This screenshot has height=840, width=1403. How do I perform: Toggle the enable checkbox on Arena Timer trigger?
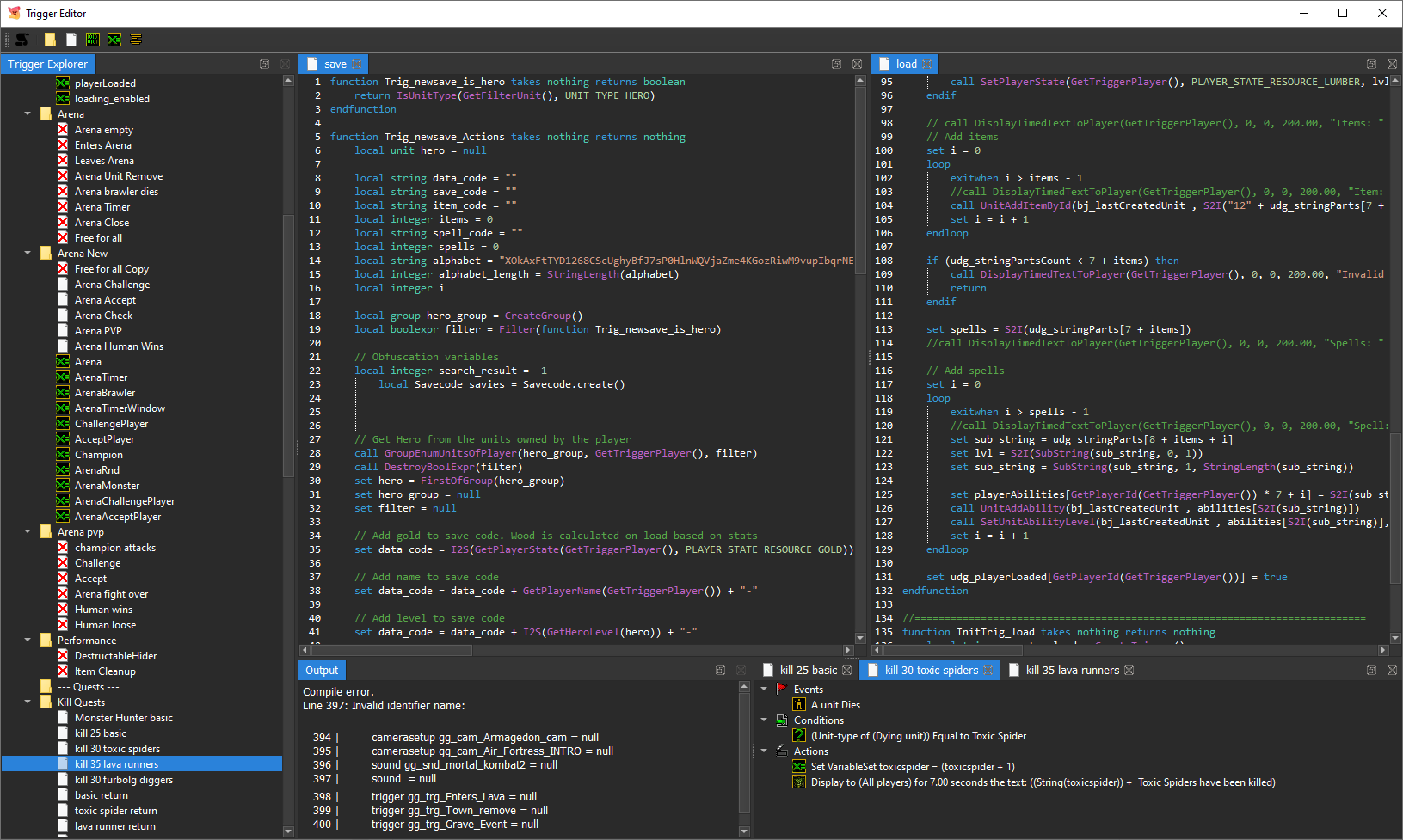pos(63,206)
